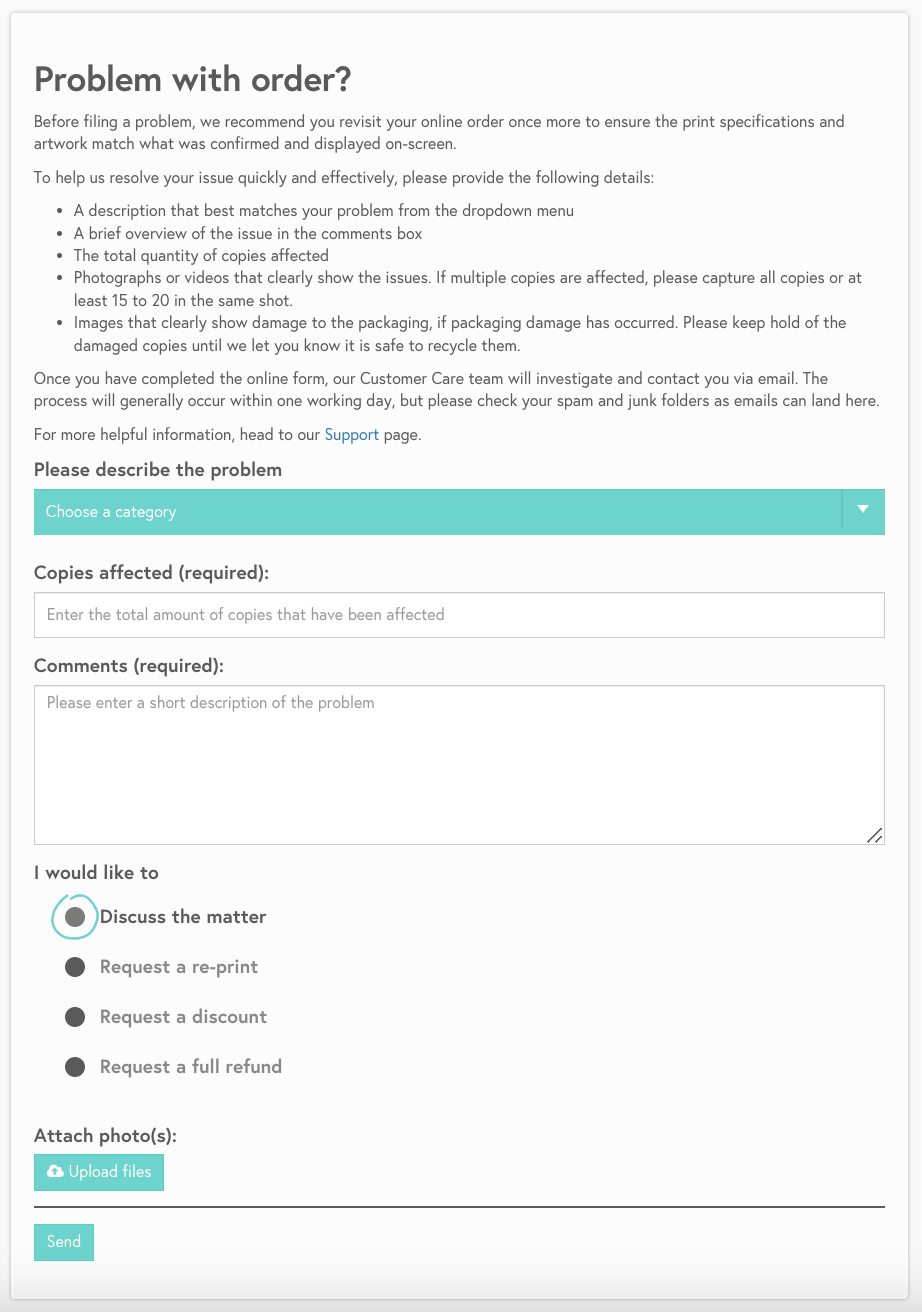Viewport: 922px width, 1312px height.
Task: Click into the Comments text area
Action: (459, 765)
